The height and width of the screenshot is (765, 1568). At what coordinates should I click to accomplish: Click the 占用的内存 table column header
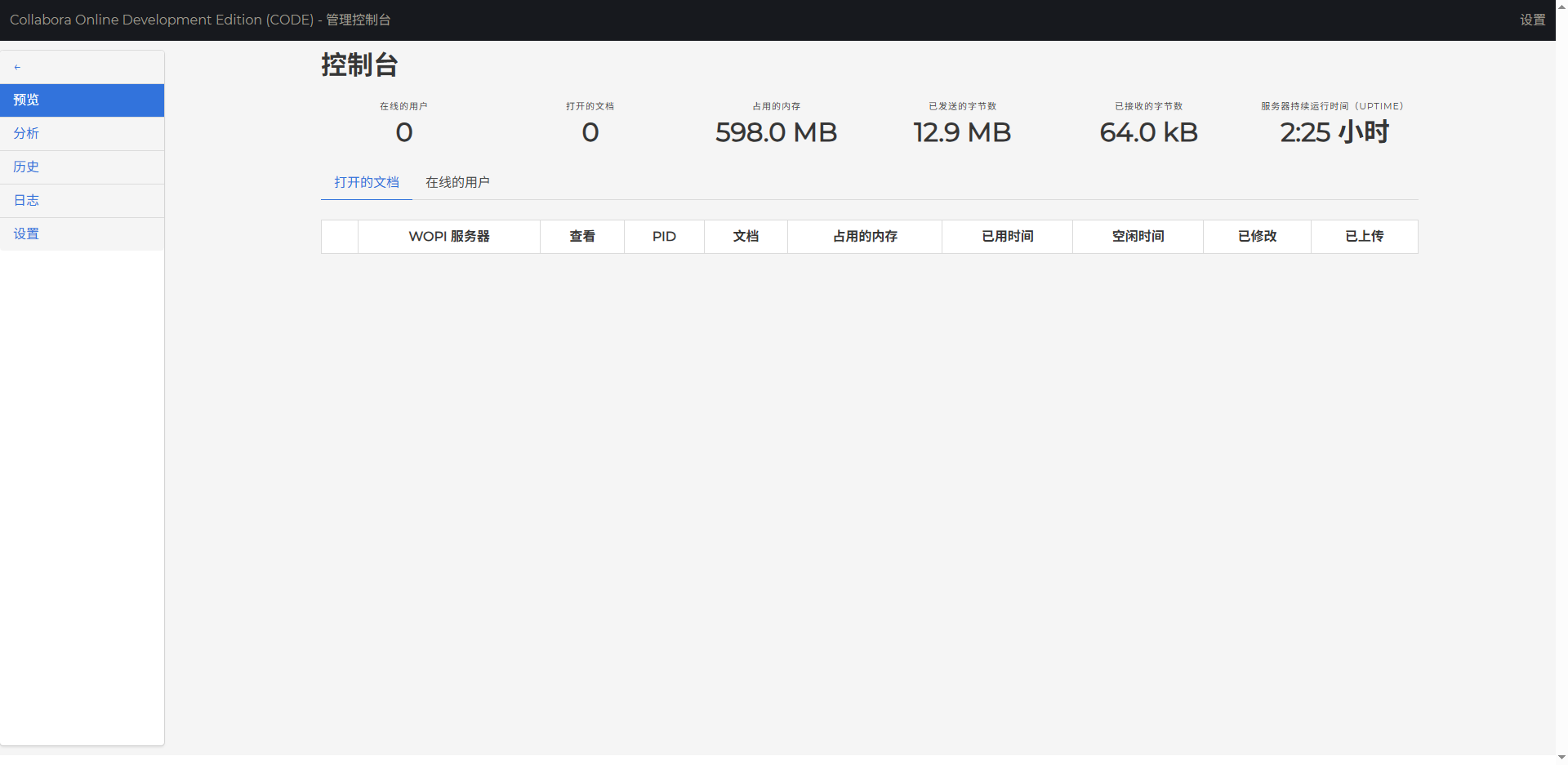tap(865, 236)
